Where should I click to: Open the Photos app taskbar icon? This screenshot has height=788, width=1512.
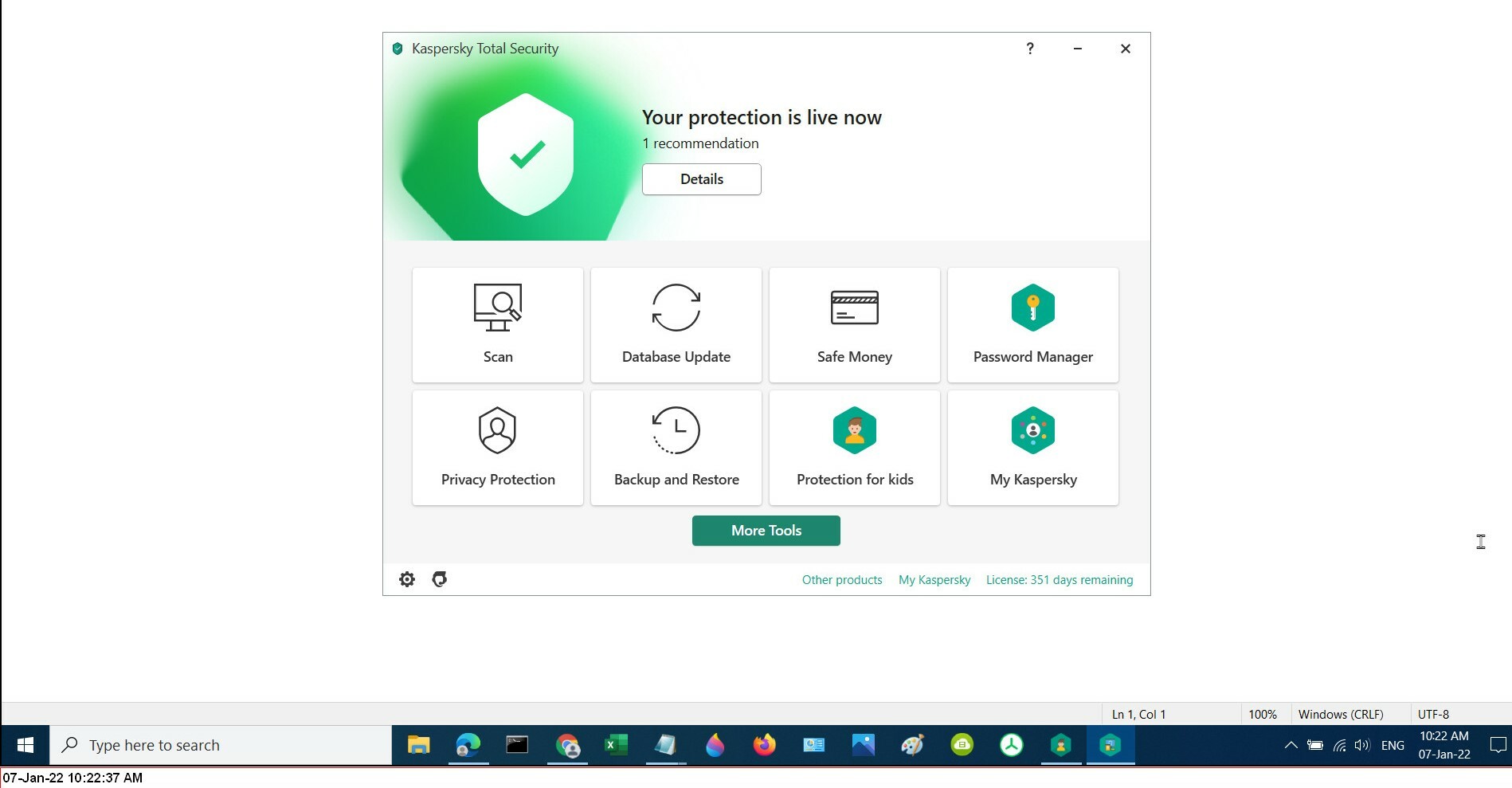pyautogui.click(x=864, y=745)
